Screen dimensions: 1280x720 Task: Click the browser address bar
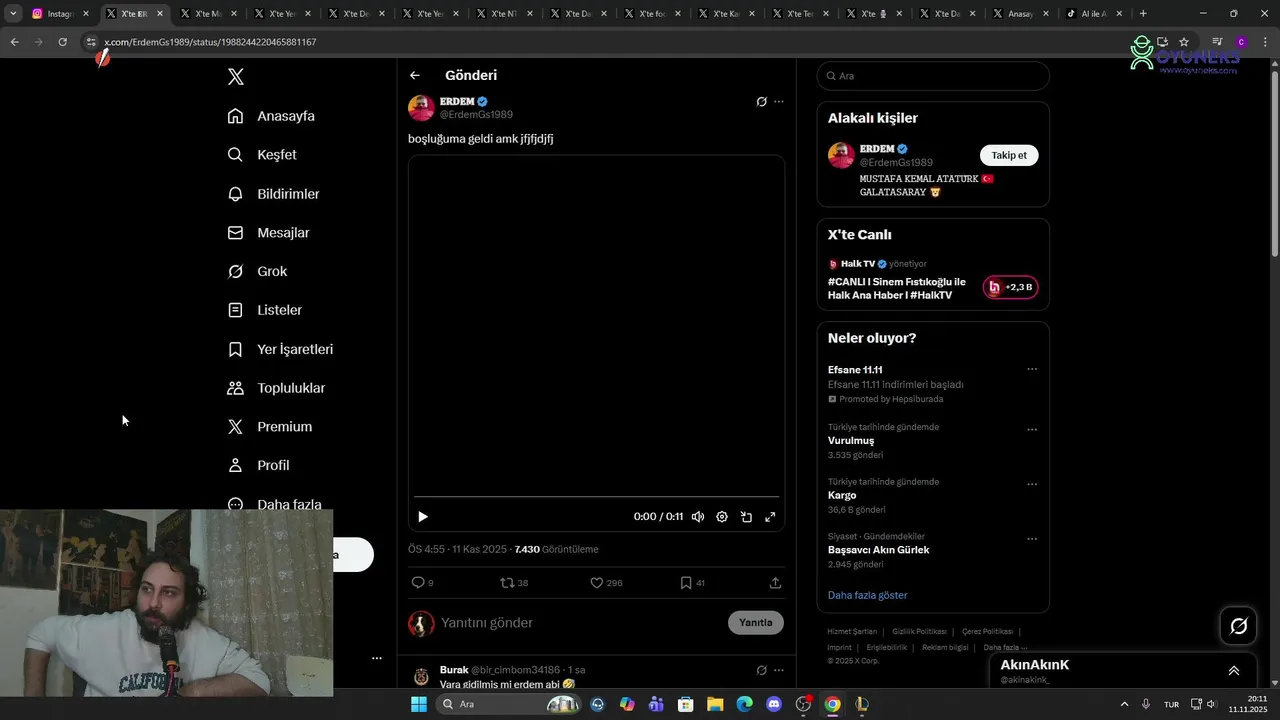(600, 42)
